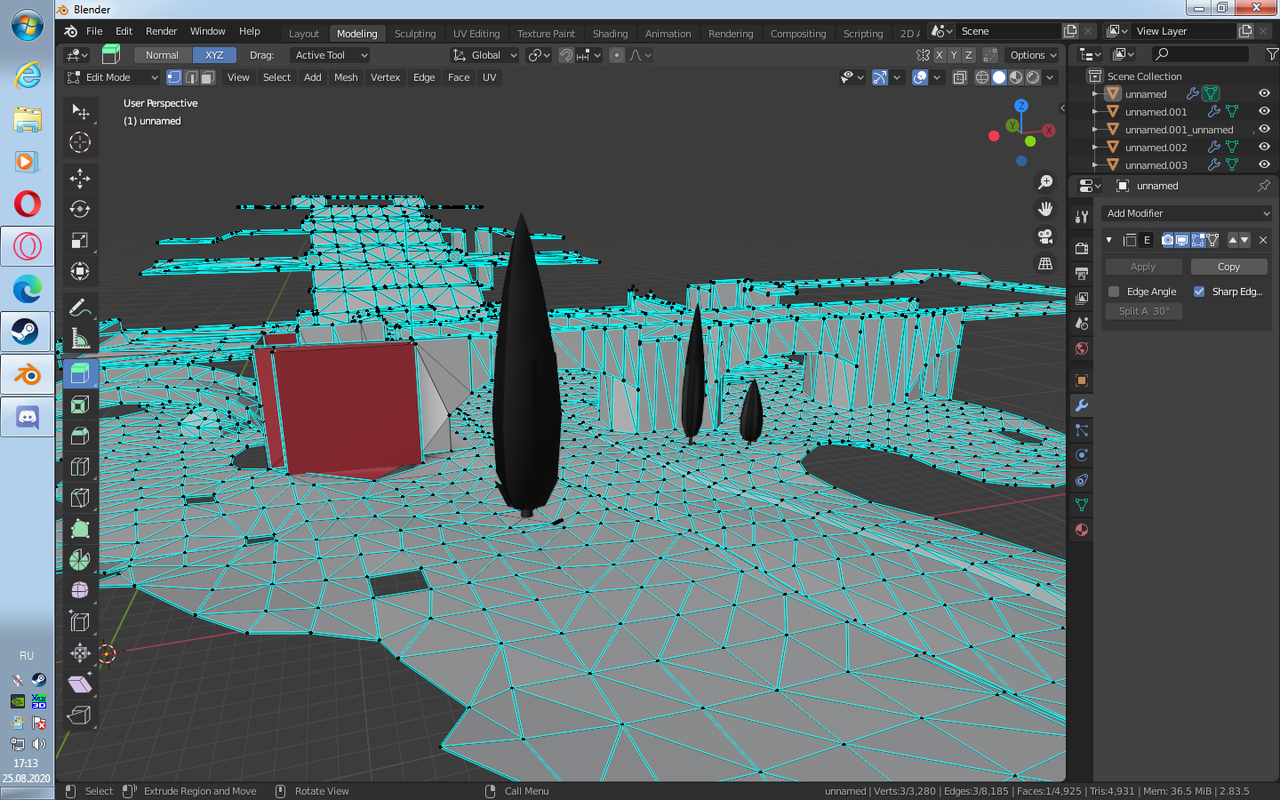The image size is (1280, 800).
Task: Switch to UV Editing workspace tab
Action: (x=476, y=33)
